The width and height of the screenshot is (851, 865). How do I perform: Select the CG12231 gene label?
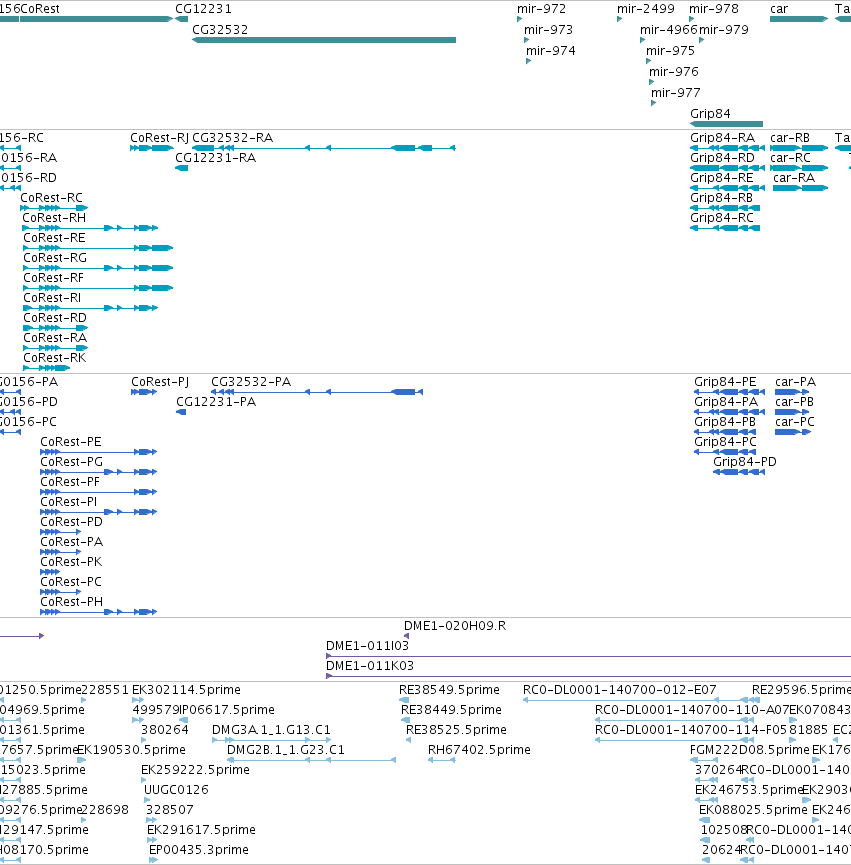203,9
